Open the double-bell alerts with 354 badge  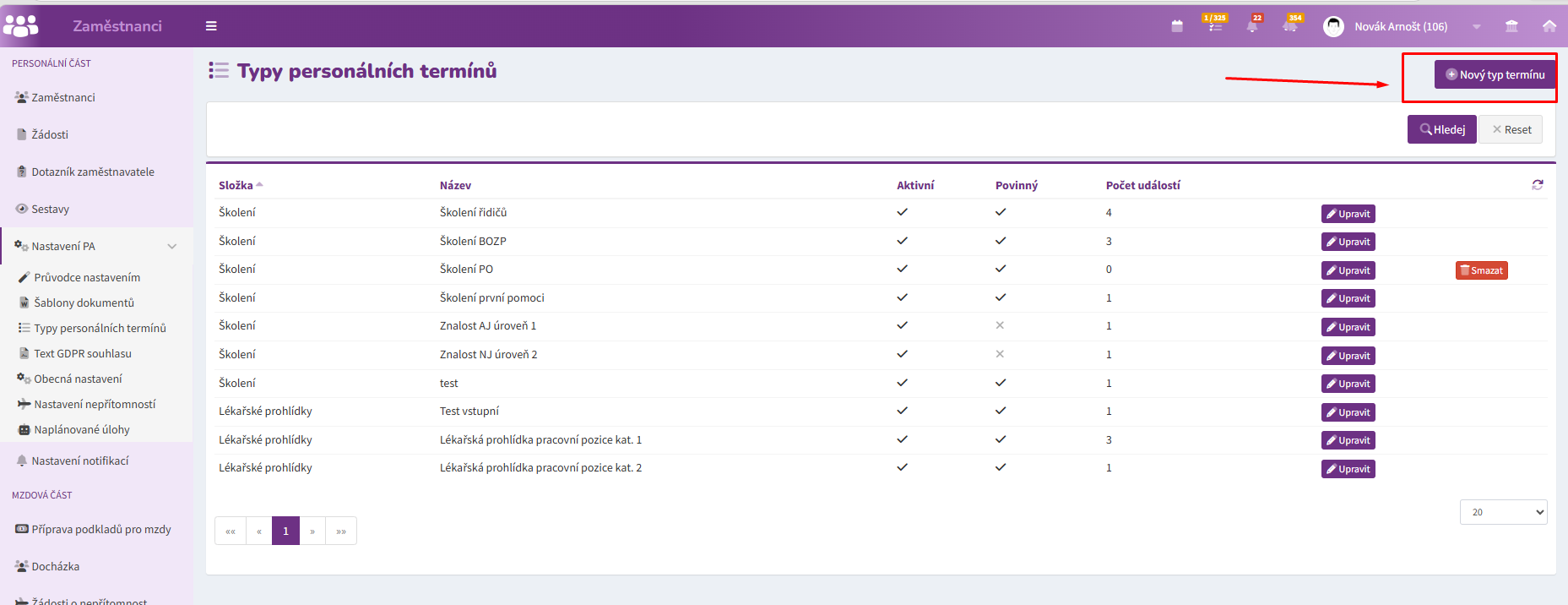[x=1292, y=25]
